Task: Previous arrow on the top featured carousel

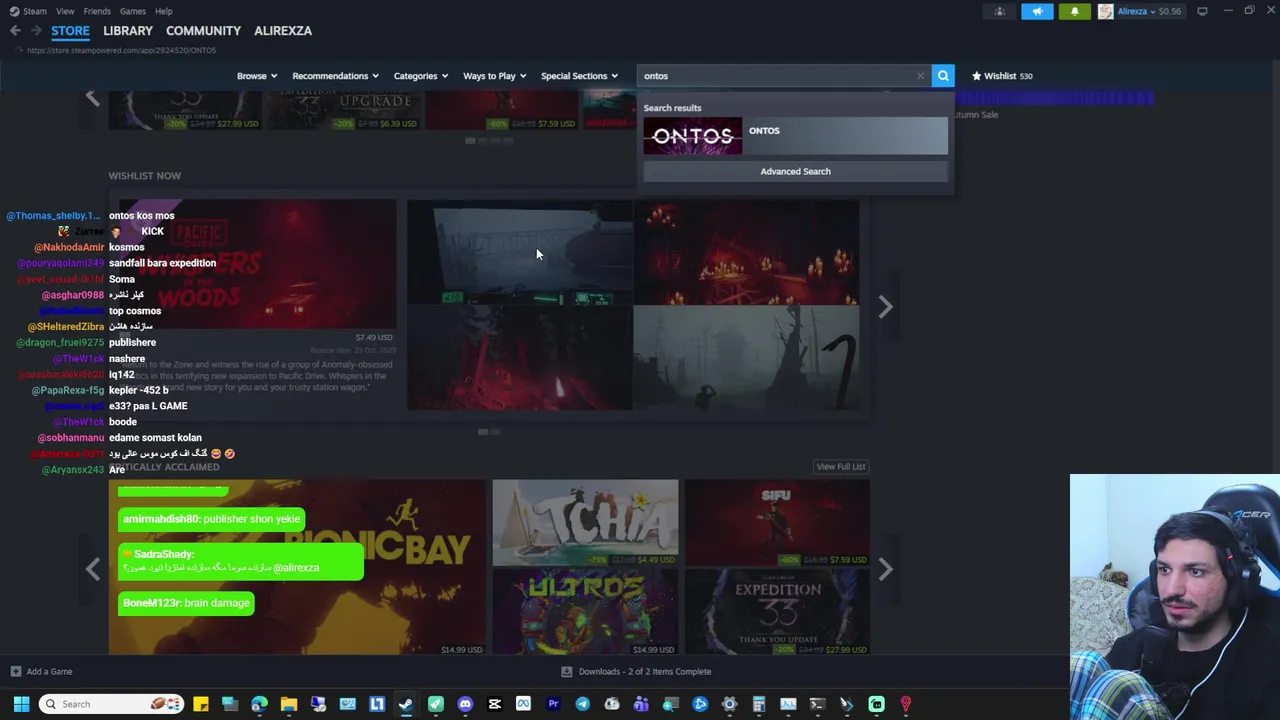Action: [x=93, y=97]
